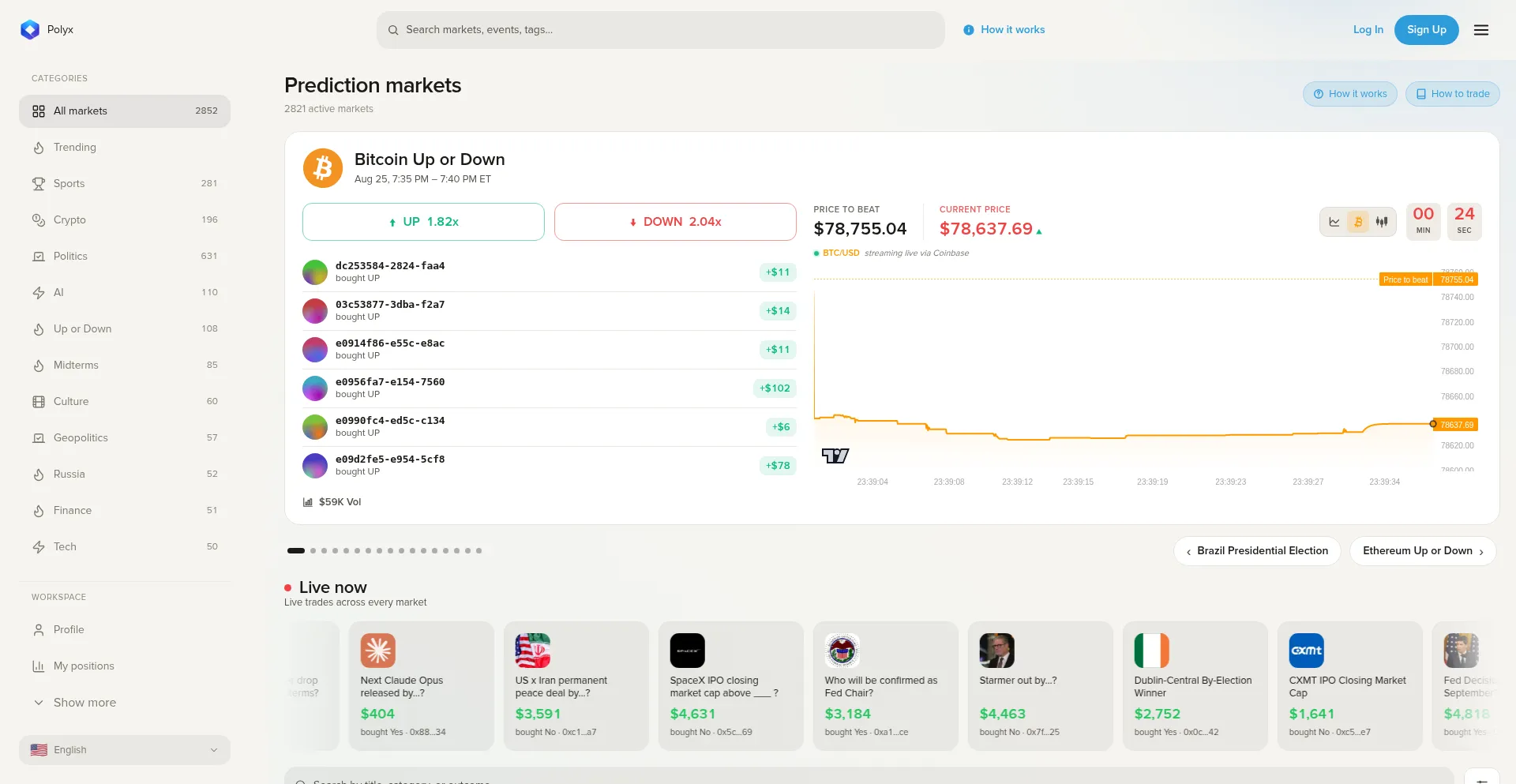This screenshot has width=1516, height=784.
Task: Click the +$78 trade amount badge
Action: pyautogui.click(x=778, y=466)
